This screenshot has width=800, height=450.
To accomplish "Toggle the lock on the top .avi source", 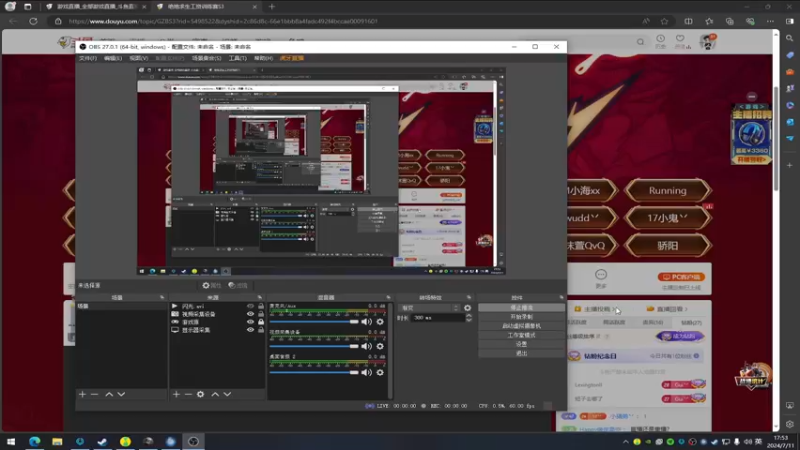I will coord(261,306).
